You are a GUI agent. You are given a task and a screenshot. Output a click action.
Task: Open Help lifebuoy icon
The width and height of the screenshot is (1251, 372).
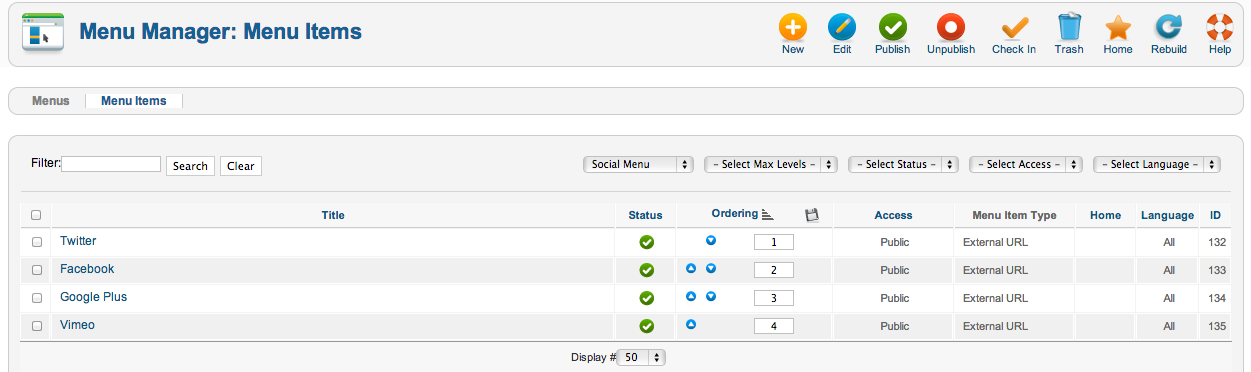tap(1220, 27)
